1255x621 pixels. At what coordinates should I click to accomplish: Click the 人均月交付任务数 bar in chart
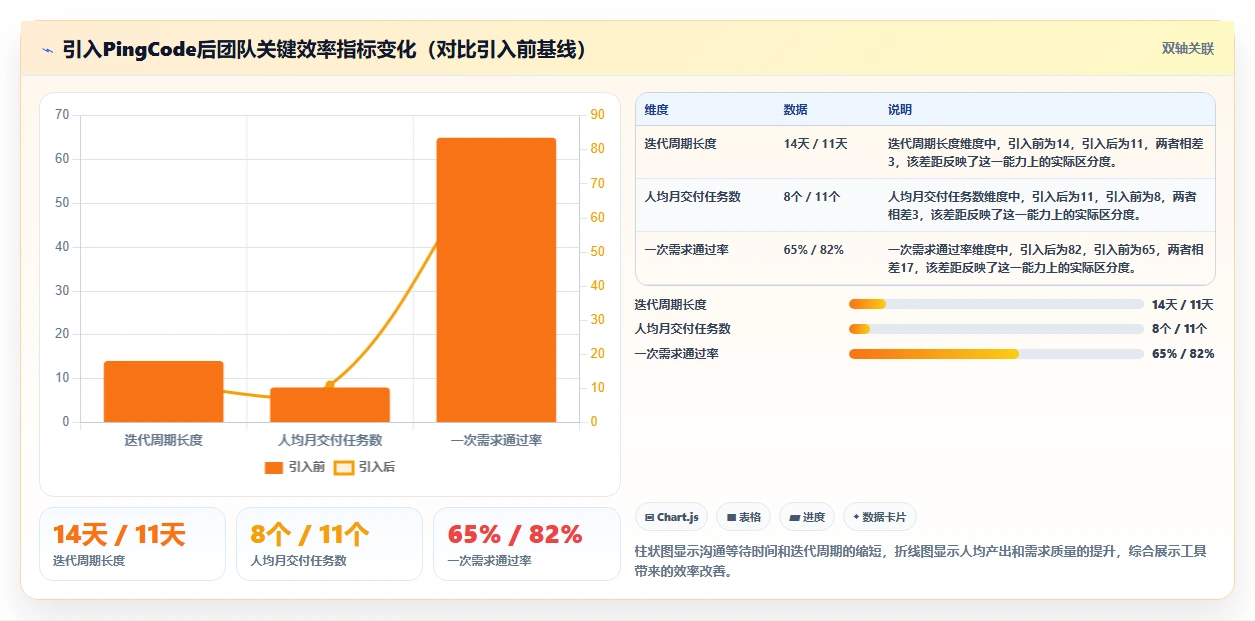tap(330, 405)
